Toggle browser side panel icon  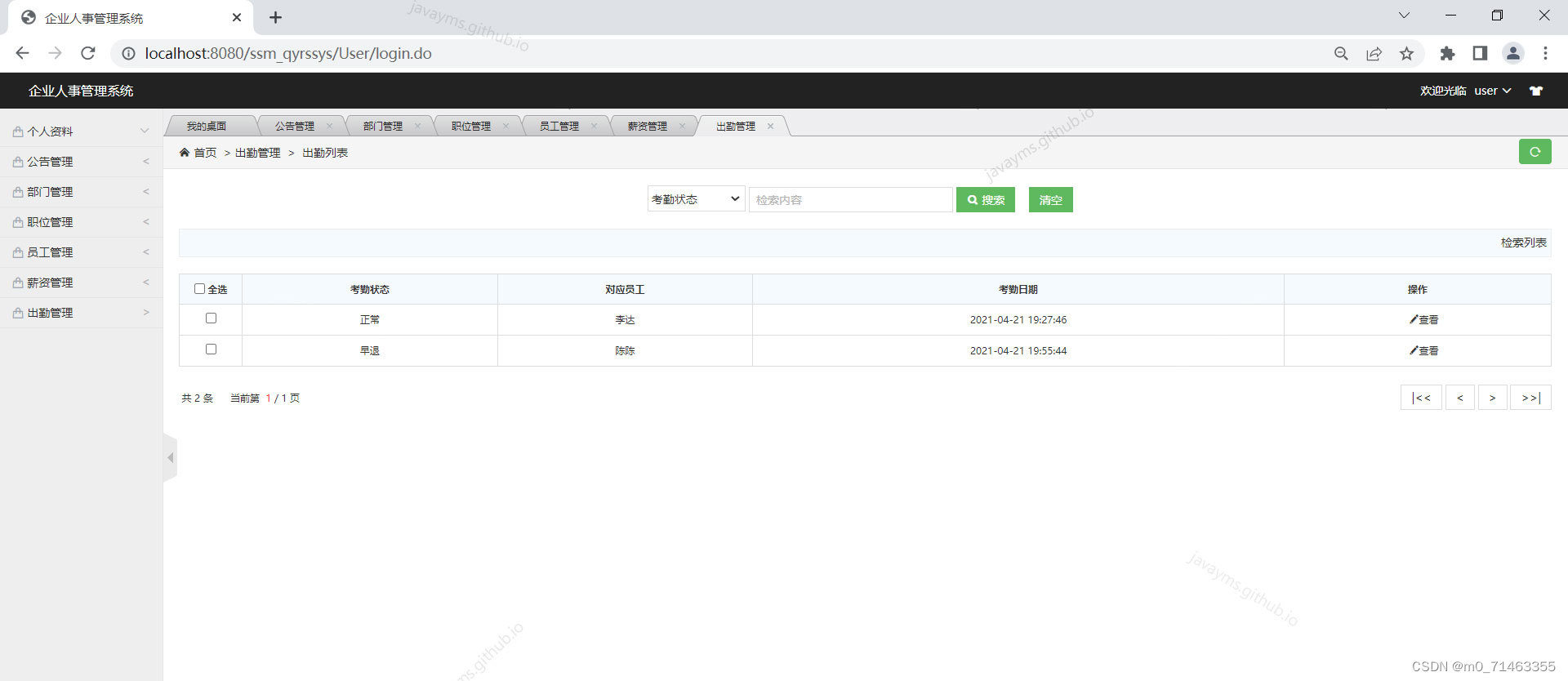tap(1480, 53)
